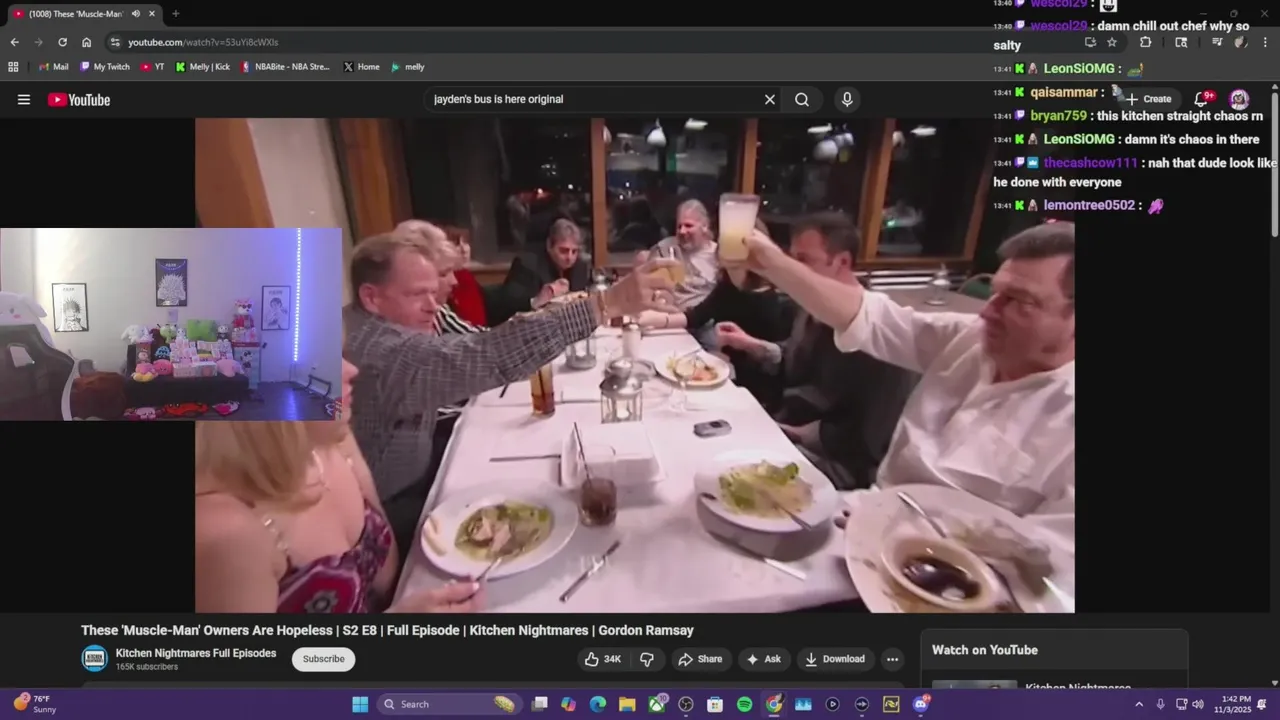Open the Chrome home page button
Image resolution: width=1280 pixels, height=720 pixels.
coord(86,42)
